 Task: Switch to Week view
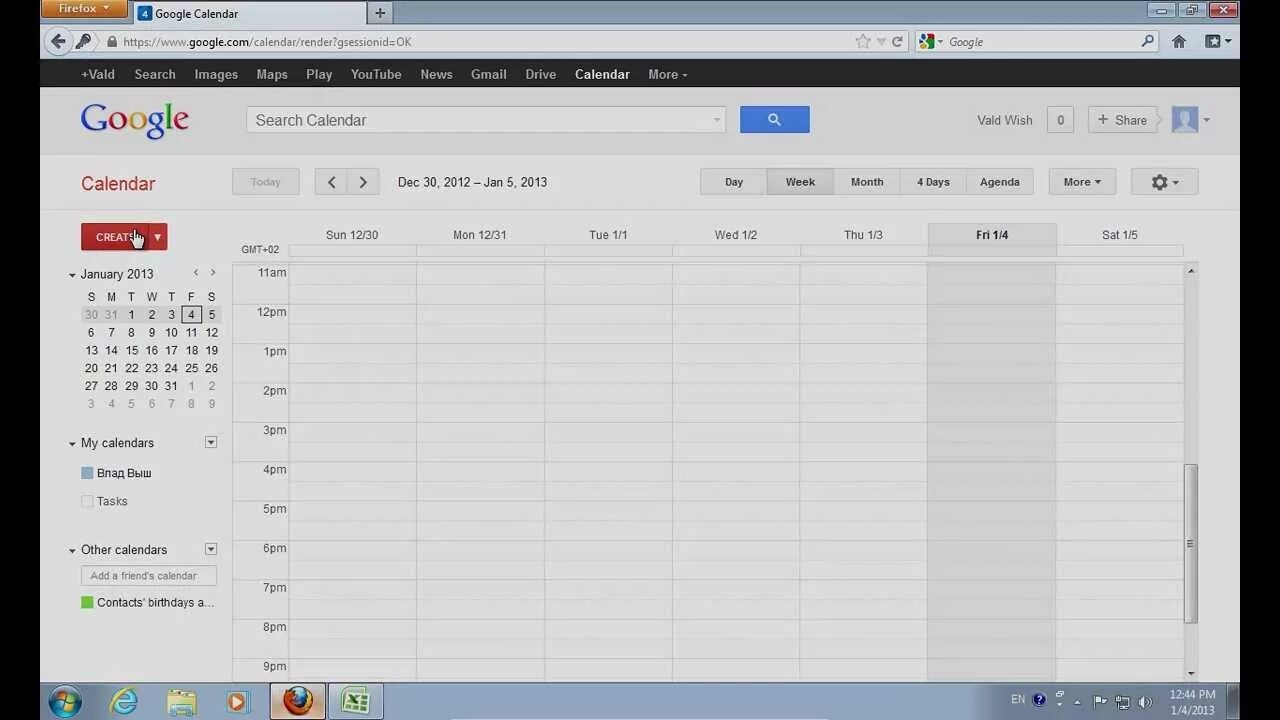pos(800,182)
